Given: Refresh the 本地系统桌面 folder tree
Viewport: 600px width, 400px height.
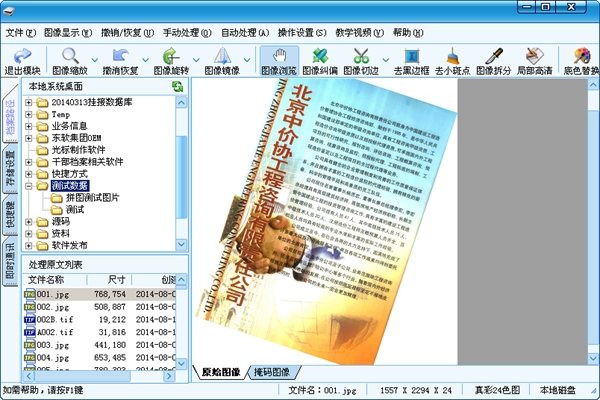Looking at the screenshot, I should (177, 87).
